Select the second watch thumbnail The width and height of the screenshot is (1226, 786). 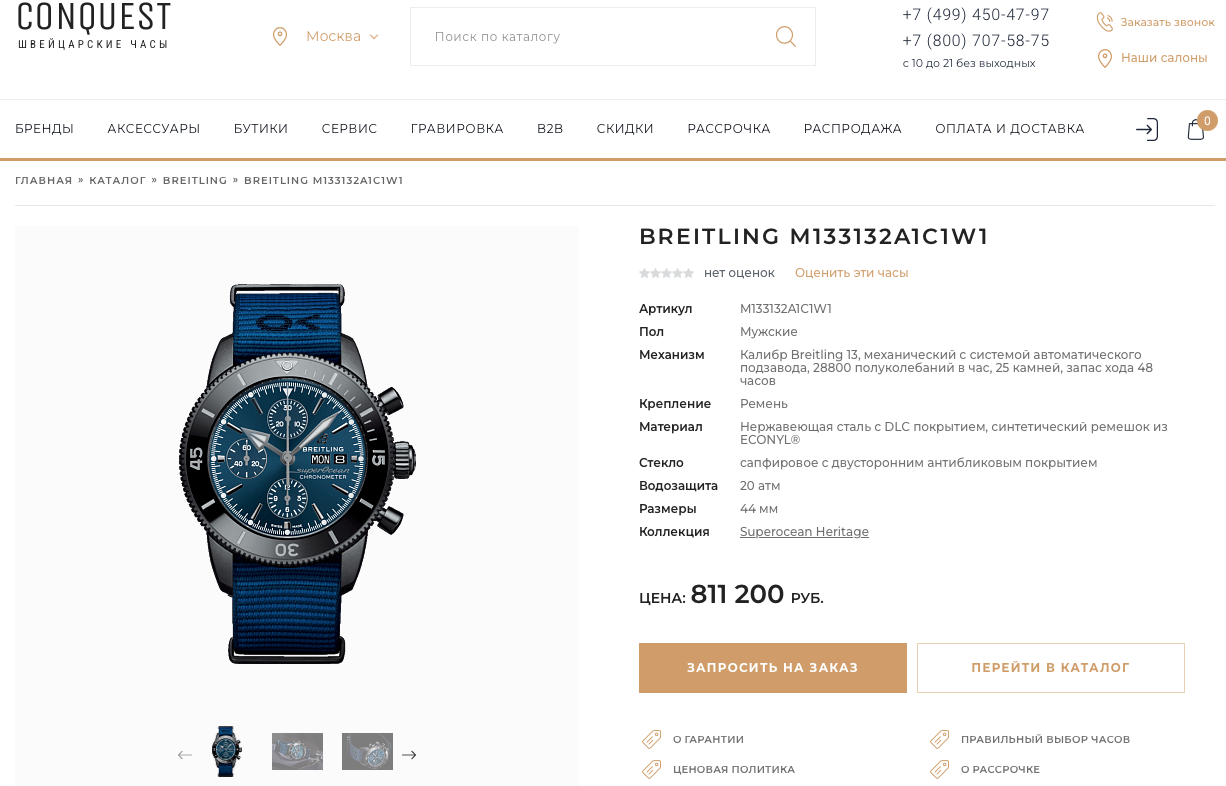(297, 751)
